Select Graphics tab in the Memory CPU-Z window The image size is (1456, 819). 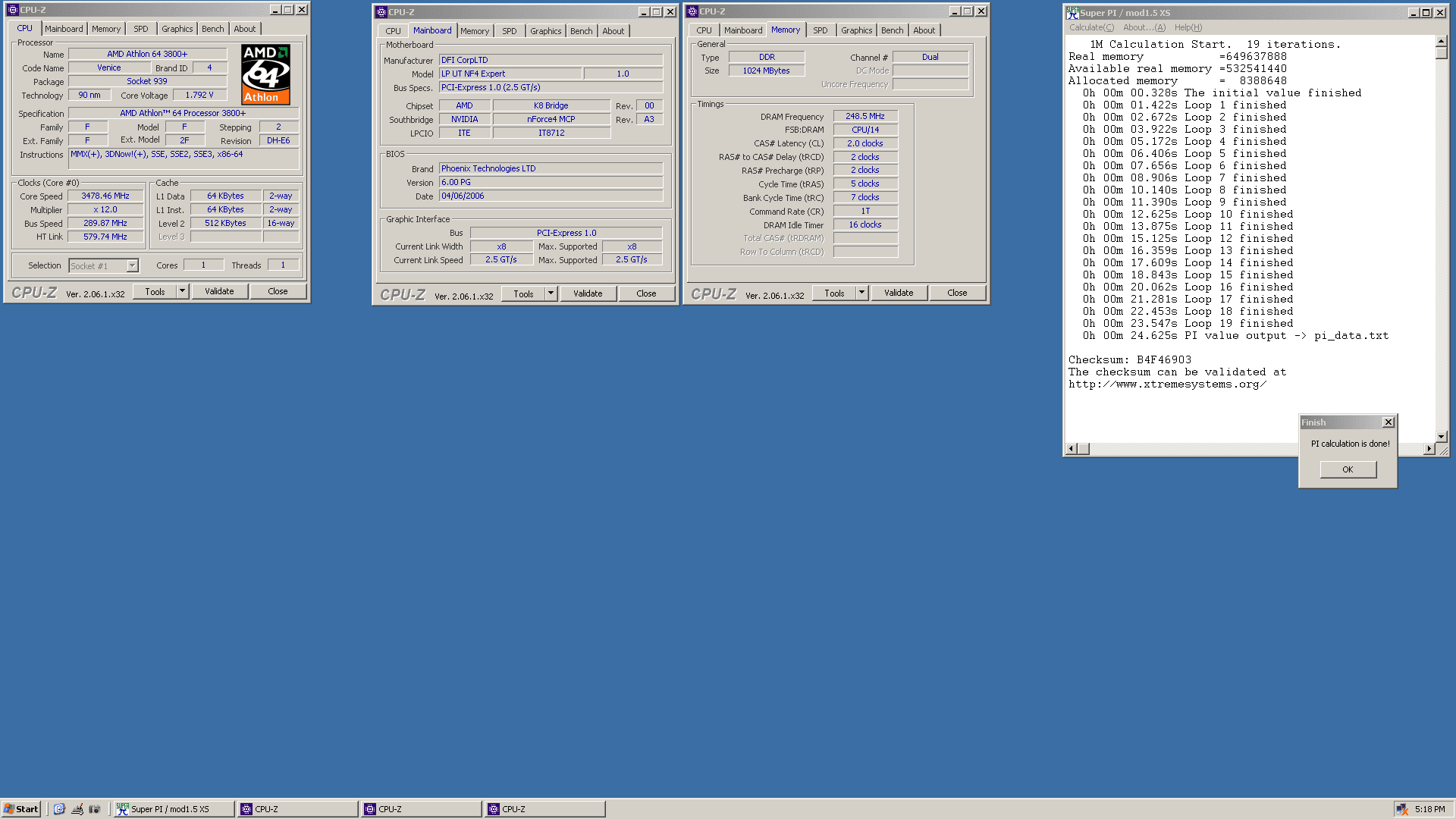(856, 30)
